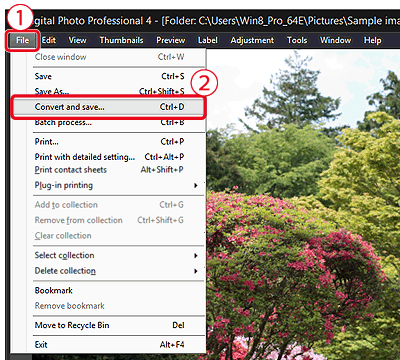Open the View menu
The width and height of the screenshot is (400, 360).
(77, 40)
